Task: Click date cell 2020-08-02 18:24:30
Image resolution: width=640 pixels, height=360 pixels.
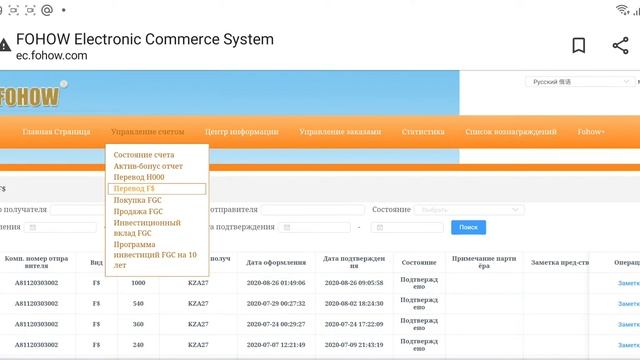Action: click(354, 304)
